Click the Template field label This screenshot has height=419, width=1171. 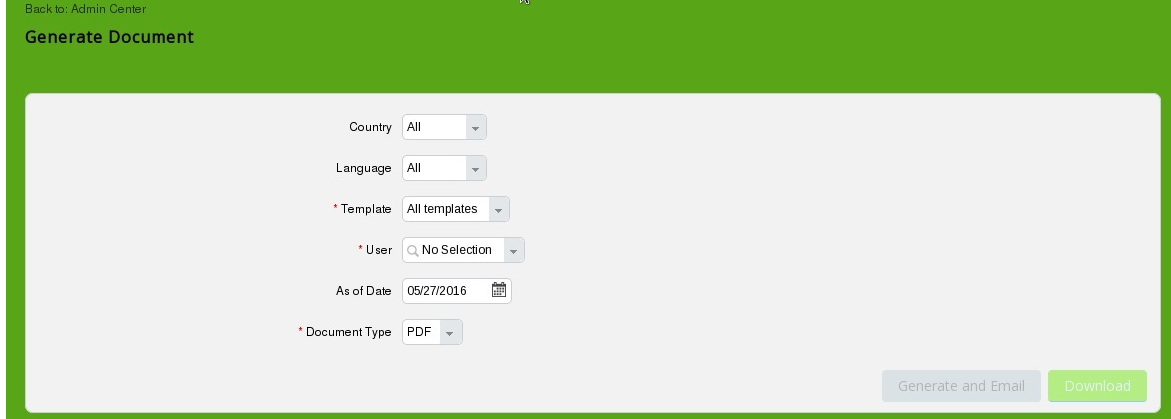coord(362,209)
